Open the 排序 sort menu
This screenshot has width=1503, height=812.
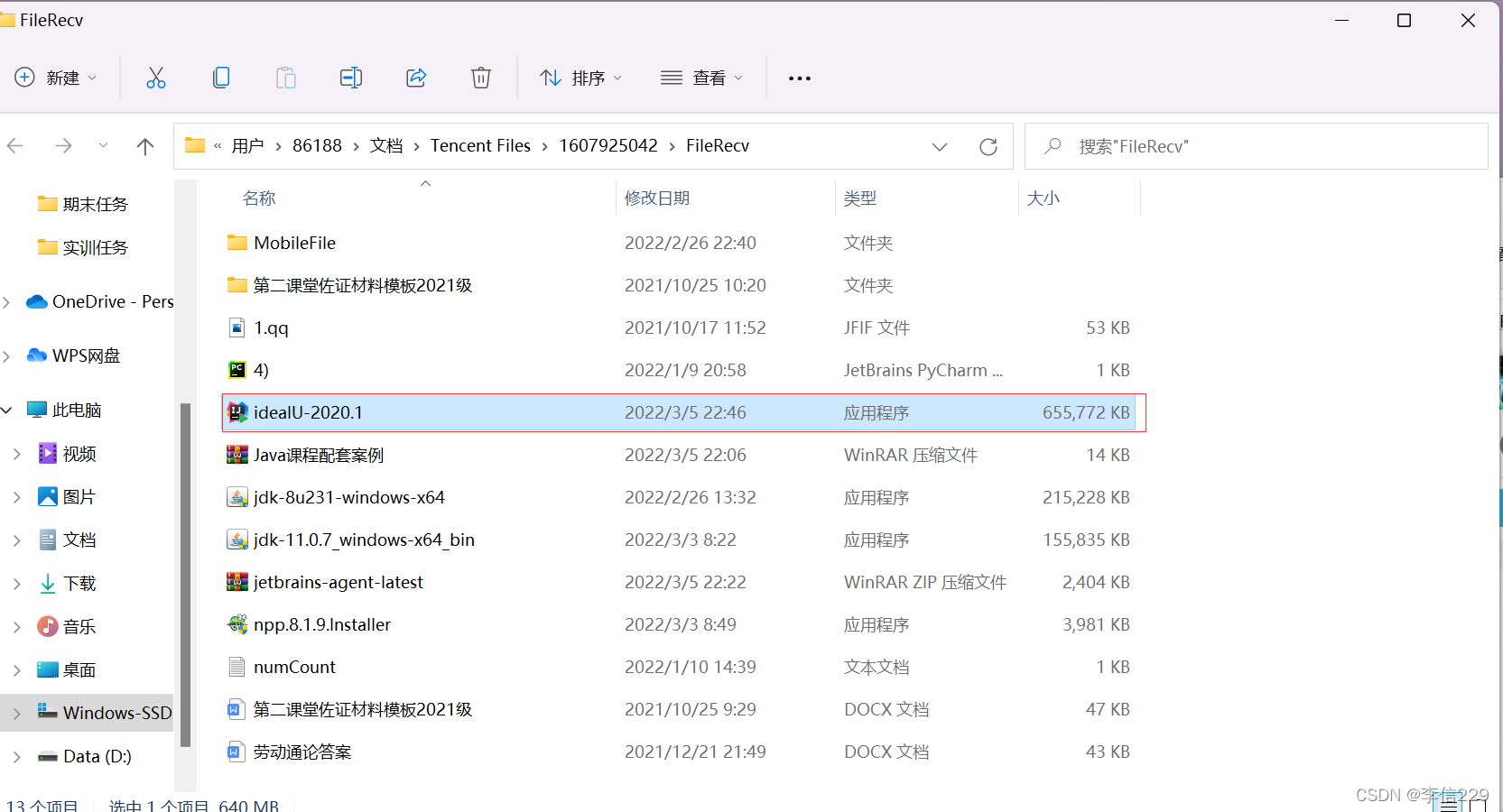click(x=581, y=78)
